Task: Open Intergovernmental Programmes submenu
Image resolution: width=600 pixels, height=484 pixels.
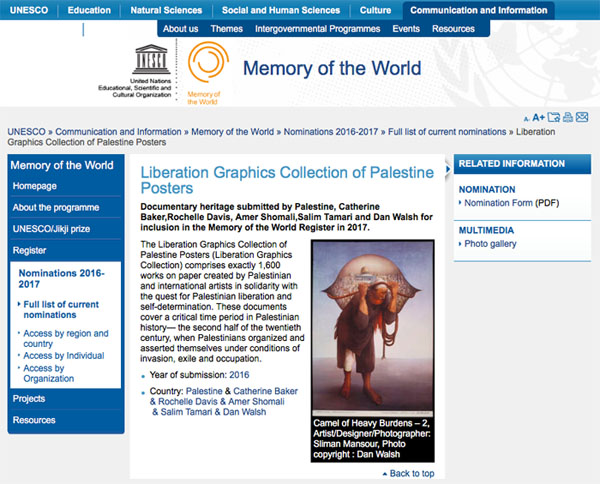Action: (x=318, y=29)
